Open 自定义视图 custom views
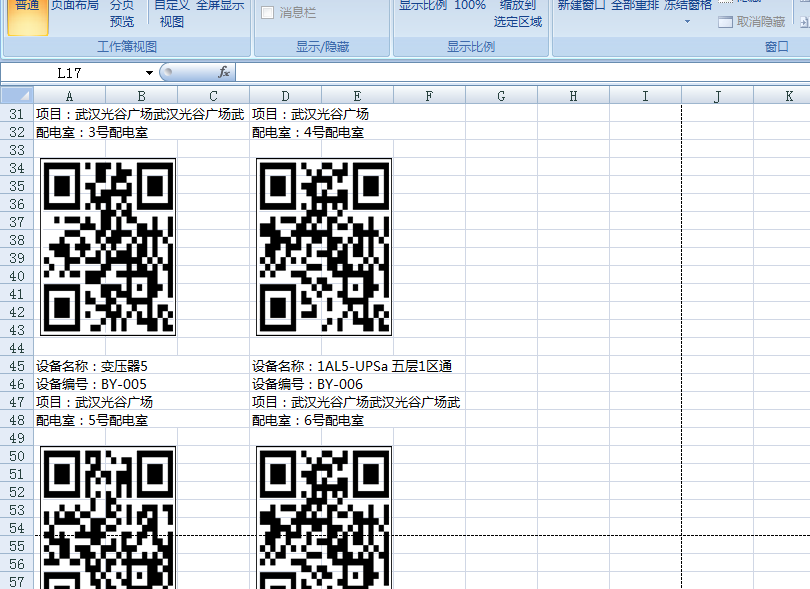 (x=172, y=13)
